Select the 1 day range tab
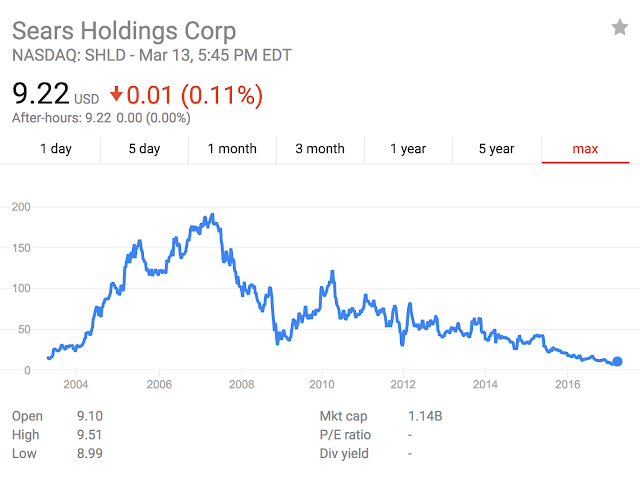 click(56, 149)
